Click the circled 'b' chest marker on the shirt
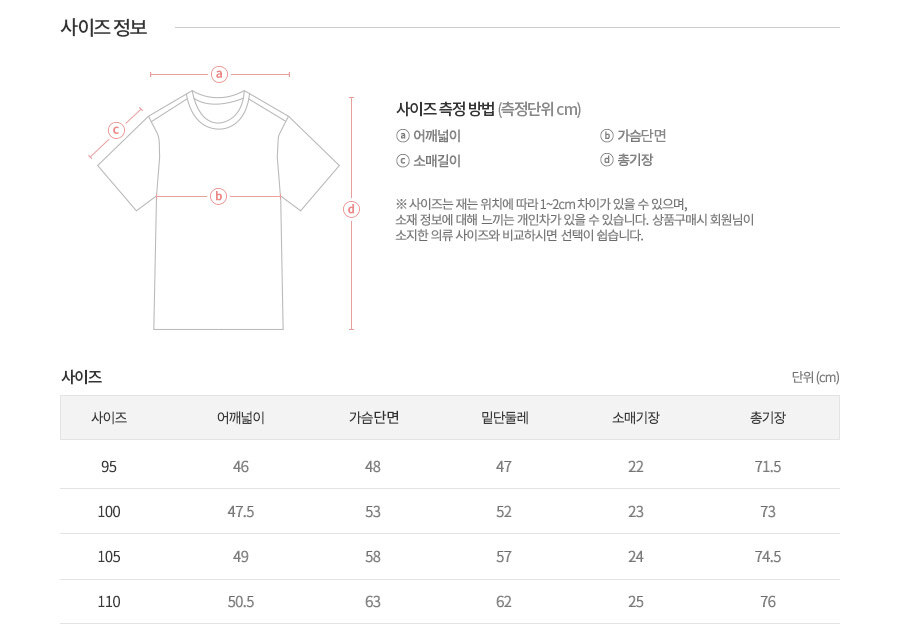Viewport: 900px width, 637px height. click(x=218, y=196)
